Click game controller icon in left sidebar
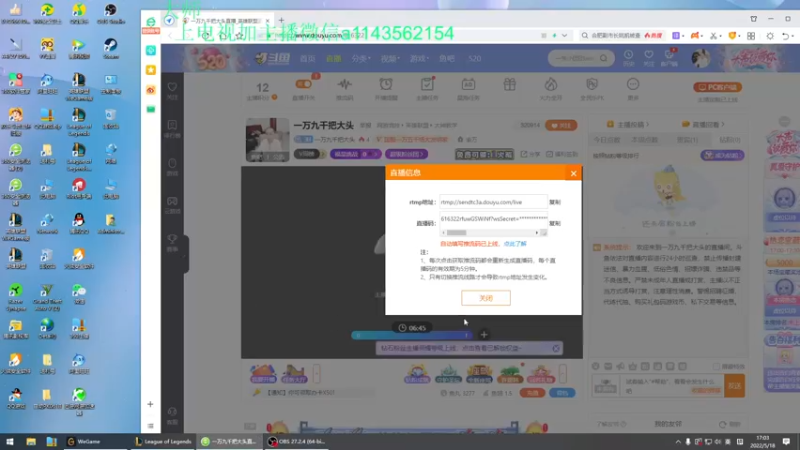 point(172,204)
